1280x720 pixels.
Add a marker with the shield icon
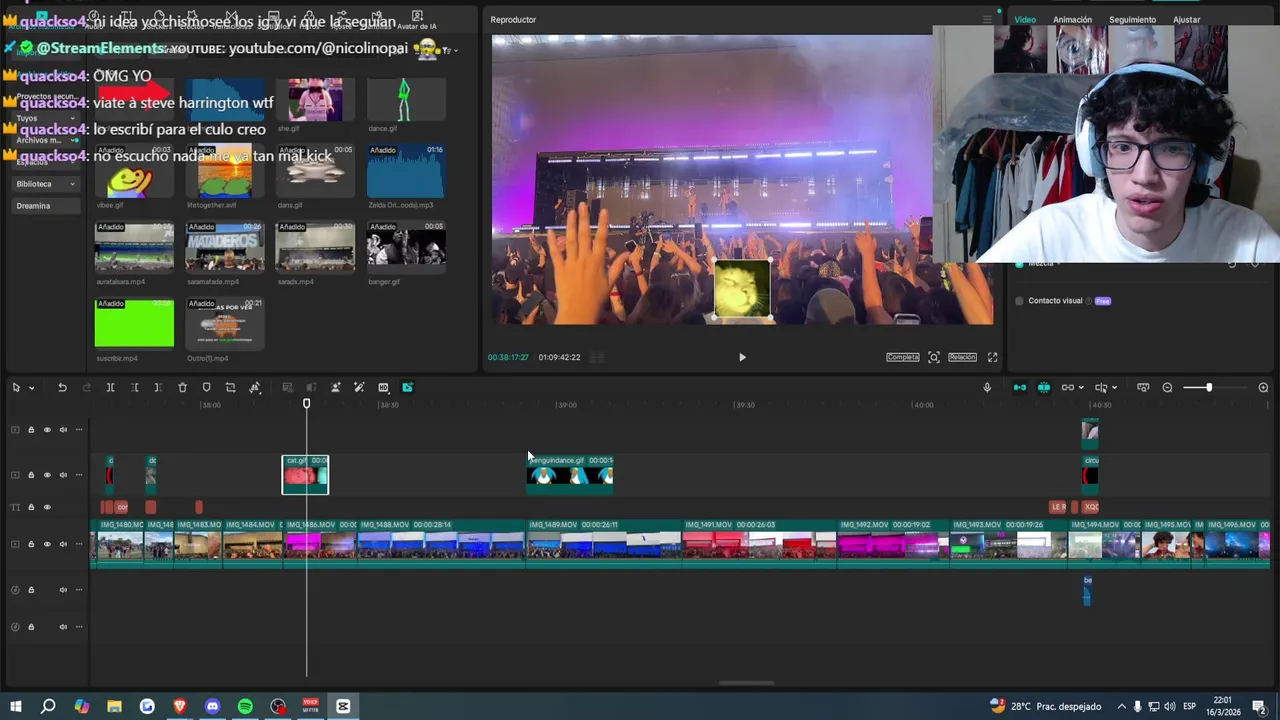point(206,388)
